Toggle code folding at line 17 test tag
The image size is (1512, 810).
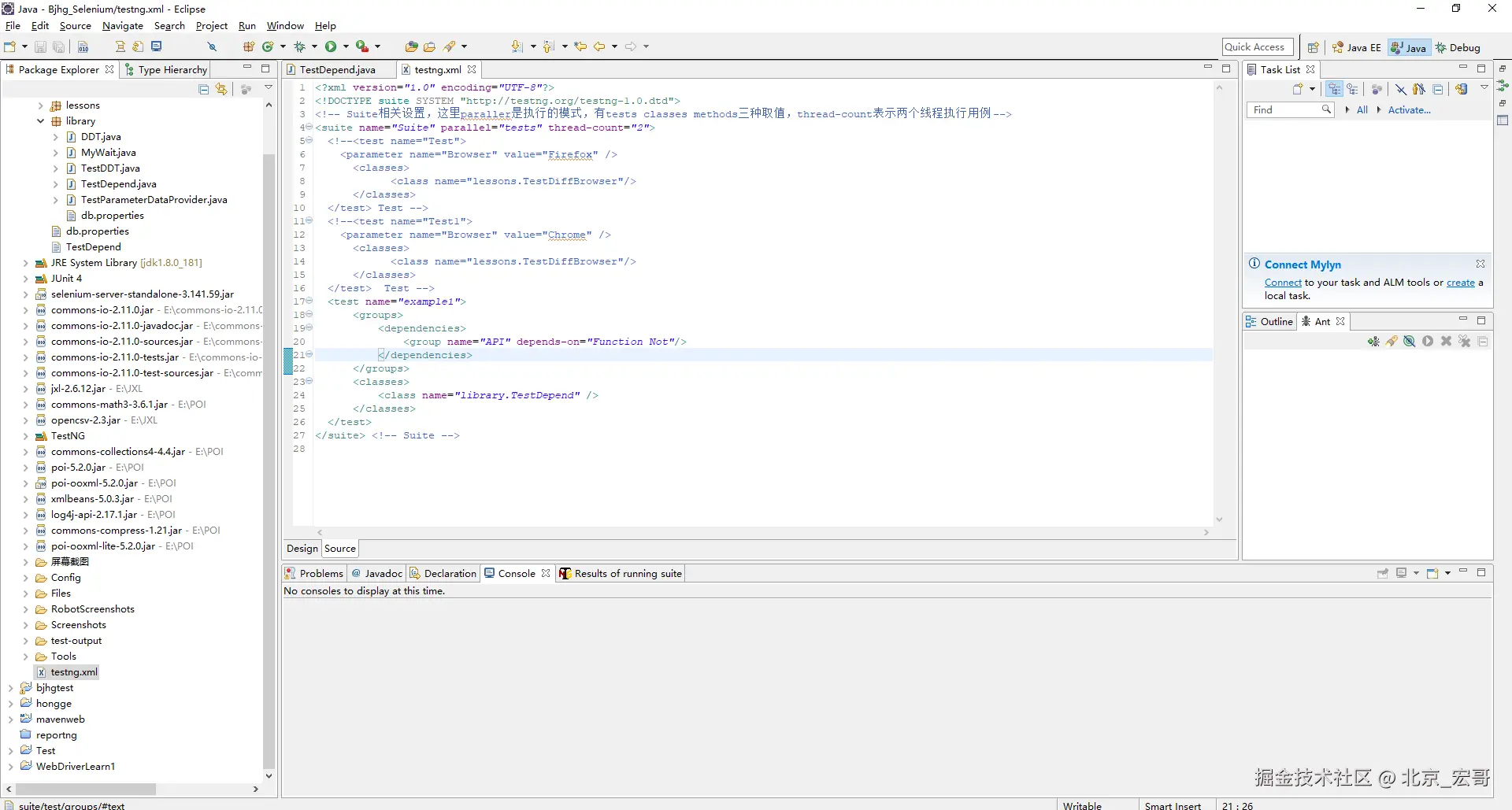(309, 301)
